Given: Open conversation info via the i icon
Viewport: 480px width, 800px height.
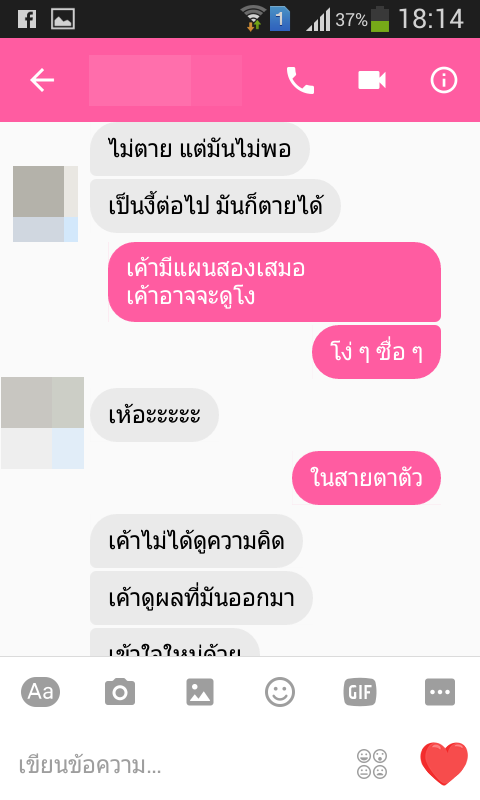Looking at the screenshot, I should pyautogui.click(x=444, y=81).
